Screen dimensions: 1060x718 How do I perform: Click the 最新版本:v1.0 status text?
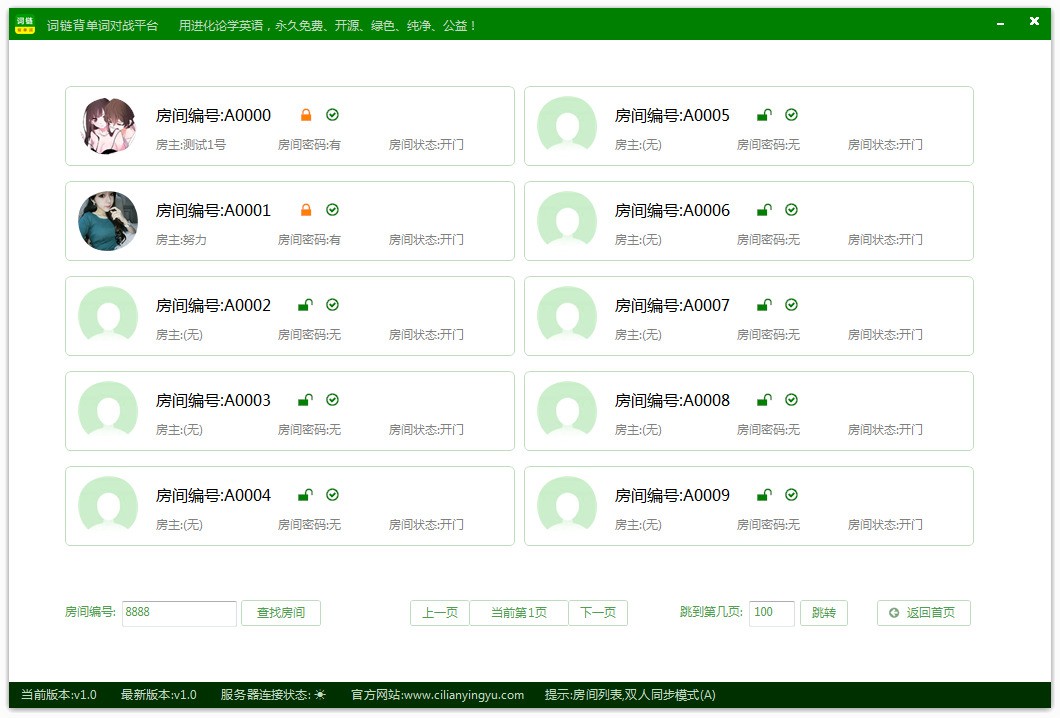159,695
